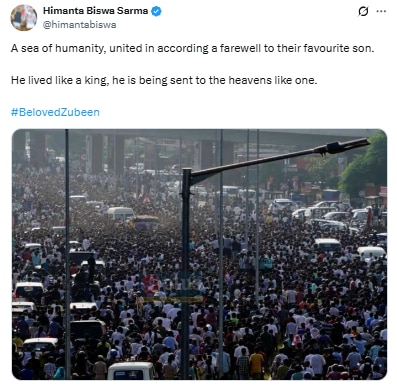Viewport: 397px width, 387px height.
Task: Open the #BelovedZubeen hashtag
Action: pyautogui.click(x=55, y=112)
